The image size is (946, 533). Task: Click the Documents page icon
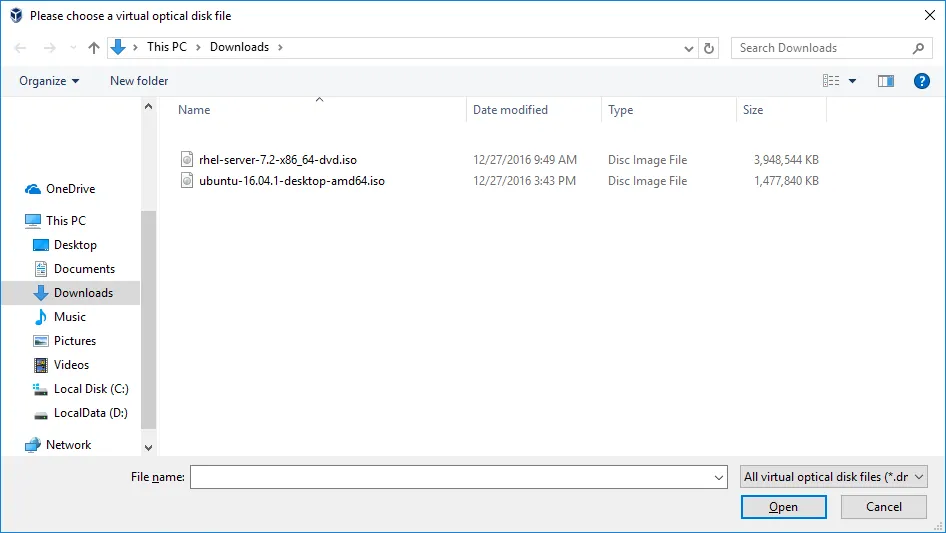click(x=41, y=269)
